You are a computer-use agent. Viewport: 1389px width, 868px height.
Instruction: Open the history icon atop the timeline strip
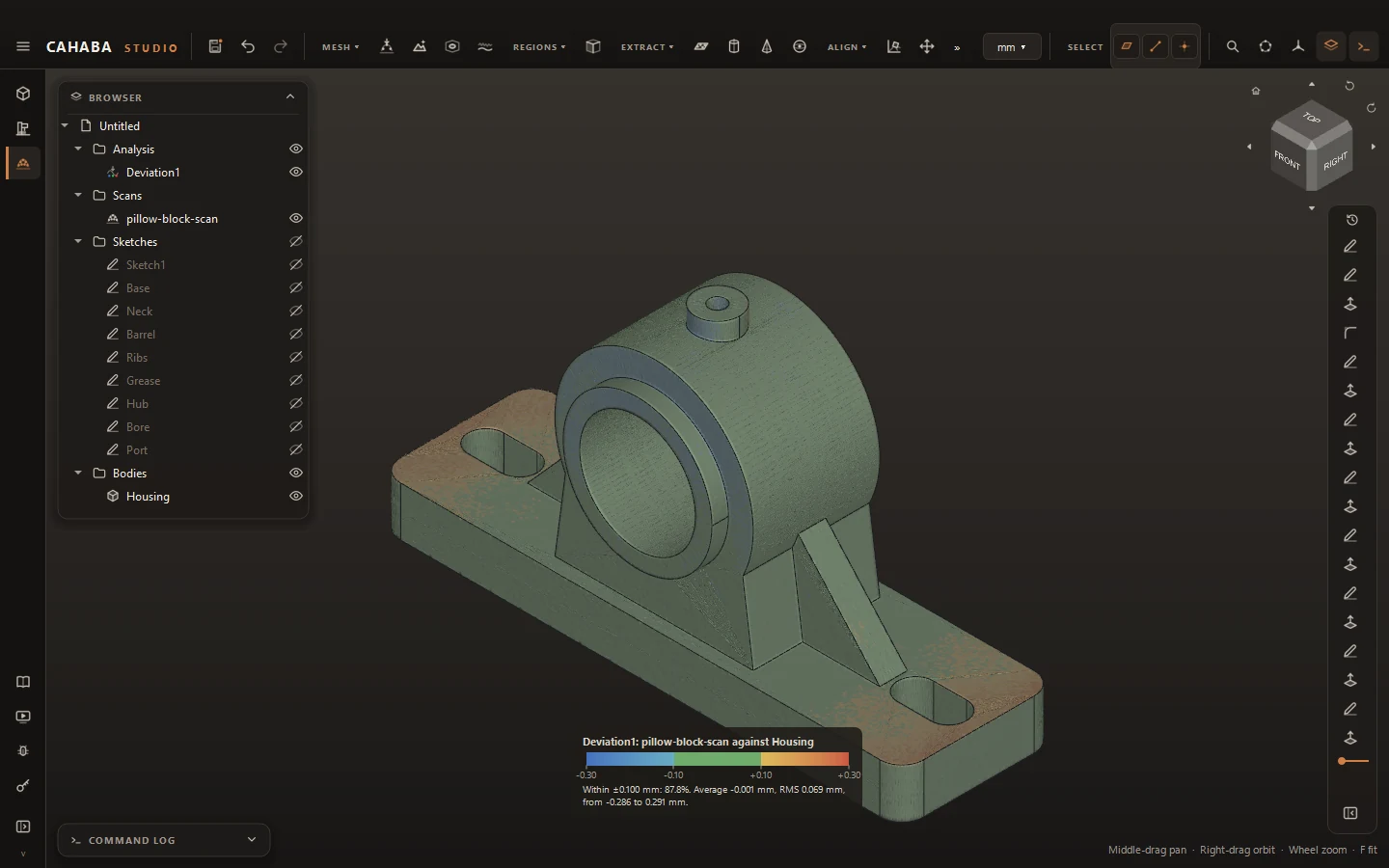pyautogui.click(x=1351, y=220)
